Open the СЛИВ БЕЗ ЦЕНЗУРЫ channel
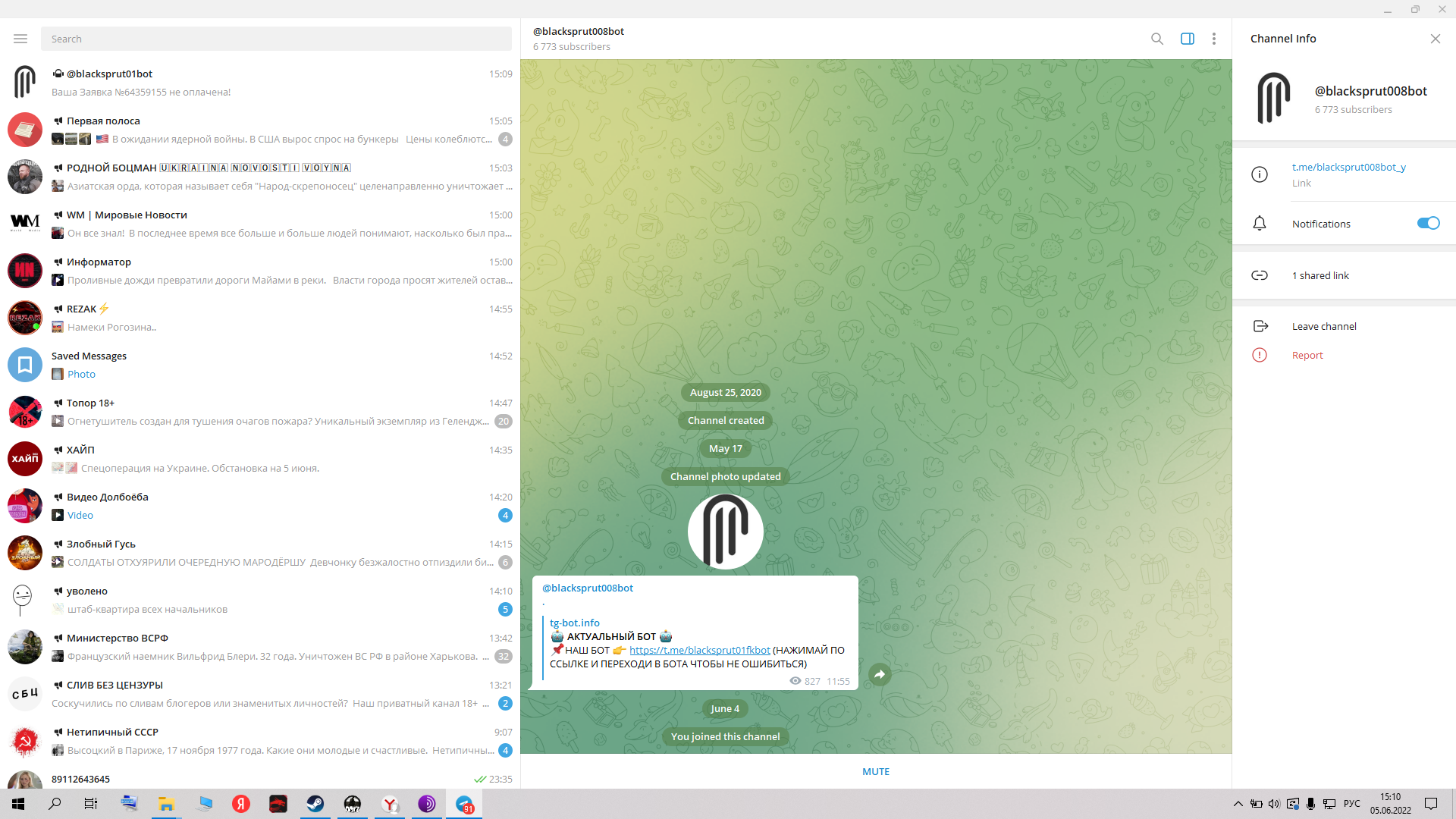Image resolution: width=1456 pixels, height=819 pixels. [x=260, y=694]
